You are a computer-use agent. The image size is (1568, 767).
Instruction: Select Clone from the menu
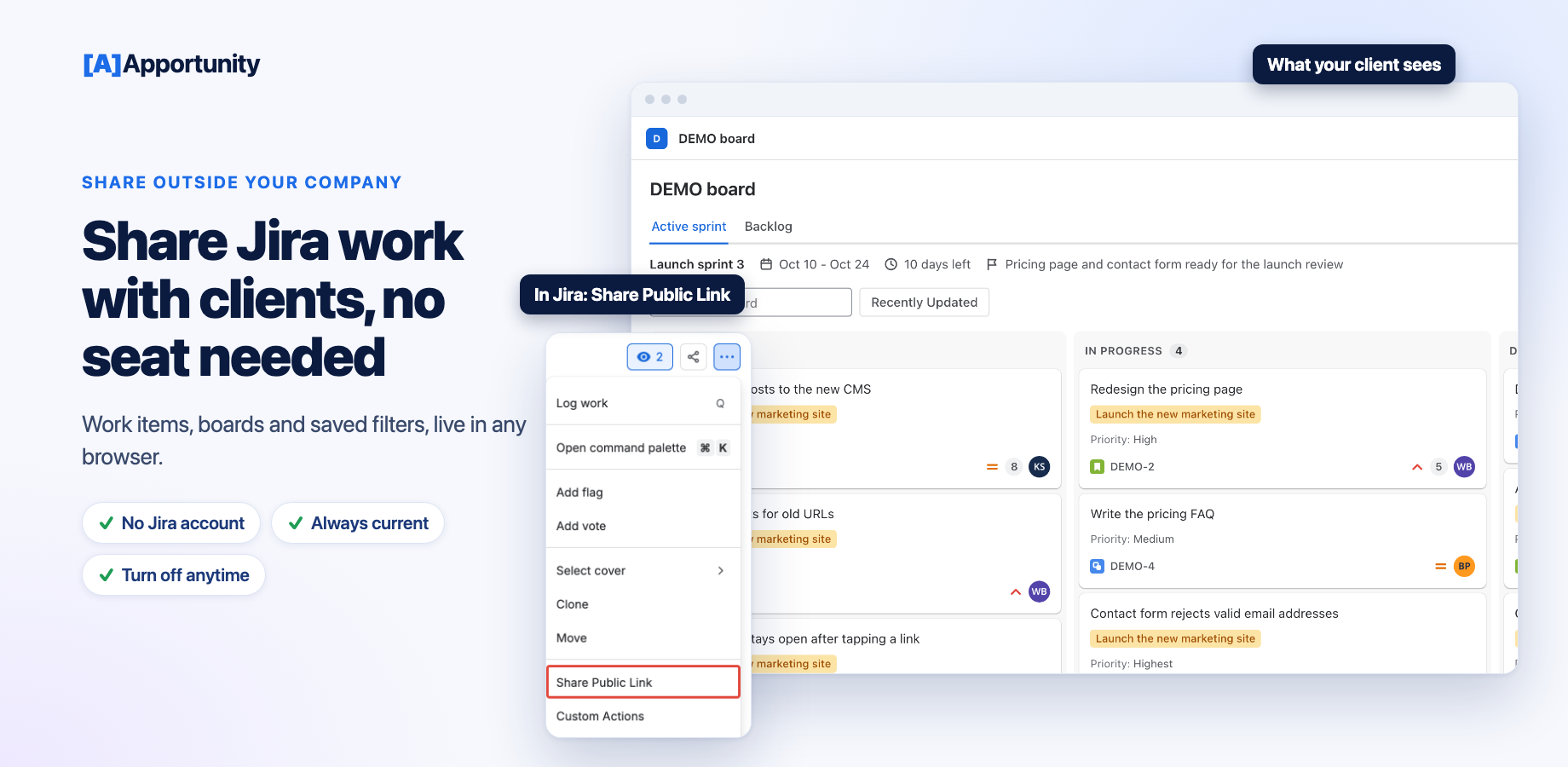pos(643,604)
